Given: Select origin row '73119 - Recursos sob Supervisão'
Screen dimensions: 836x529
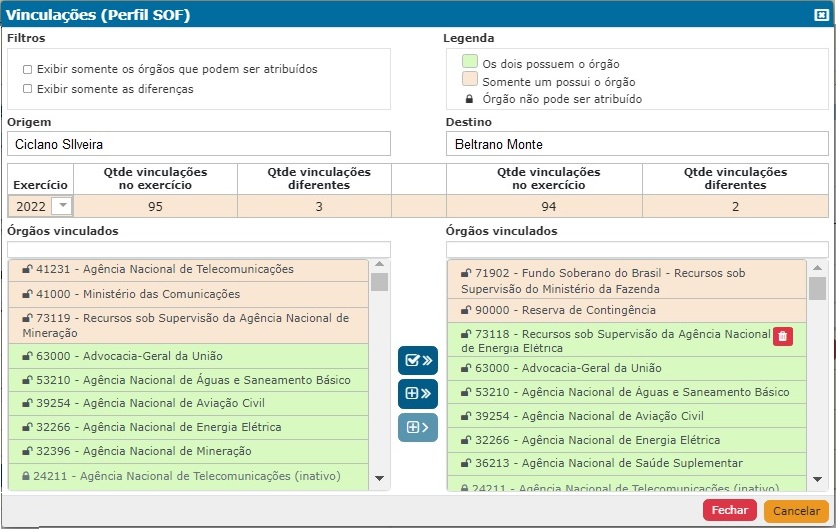Looking at the screenshot, I should pyautogui.click(x=188, y=325).
